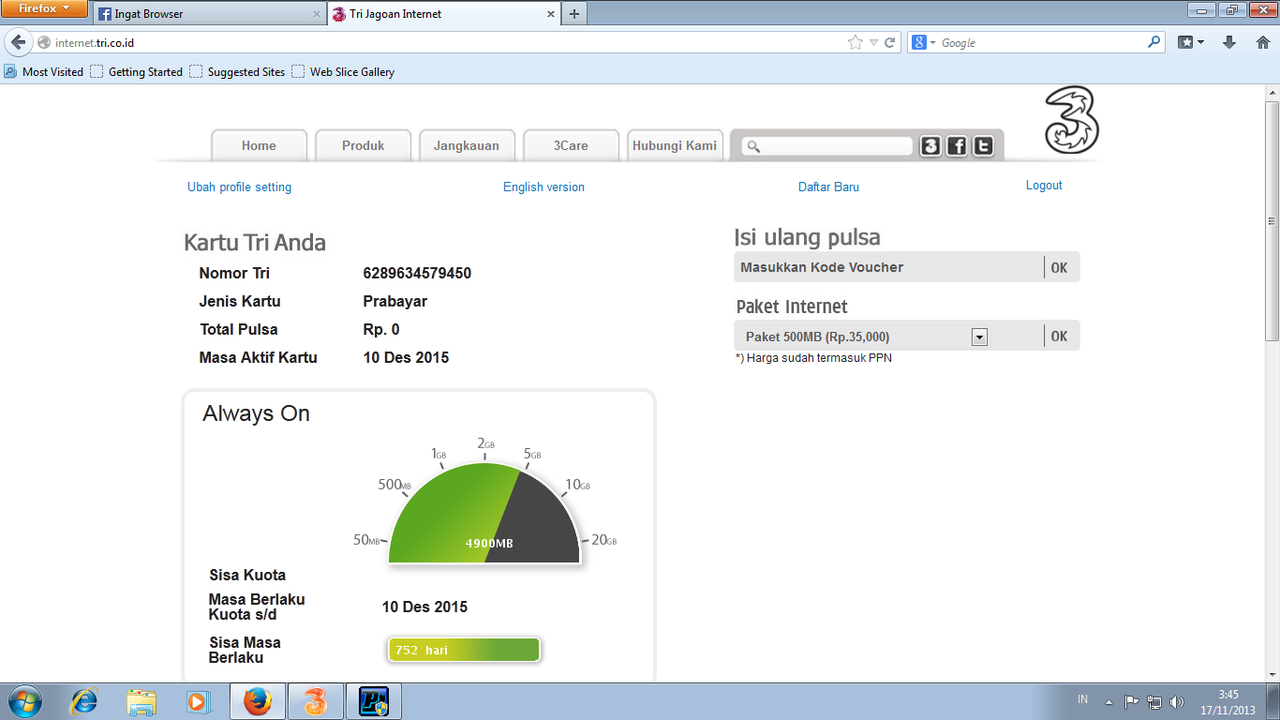1280x720 pixels.
Task: Click the Twitter icon beside the search box
Action: point(982,145)
